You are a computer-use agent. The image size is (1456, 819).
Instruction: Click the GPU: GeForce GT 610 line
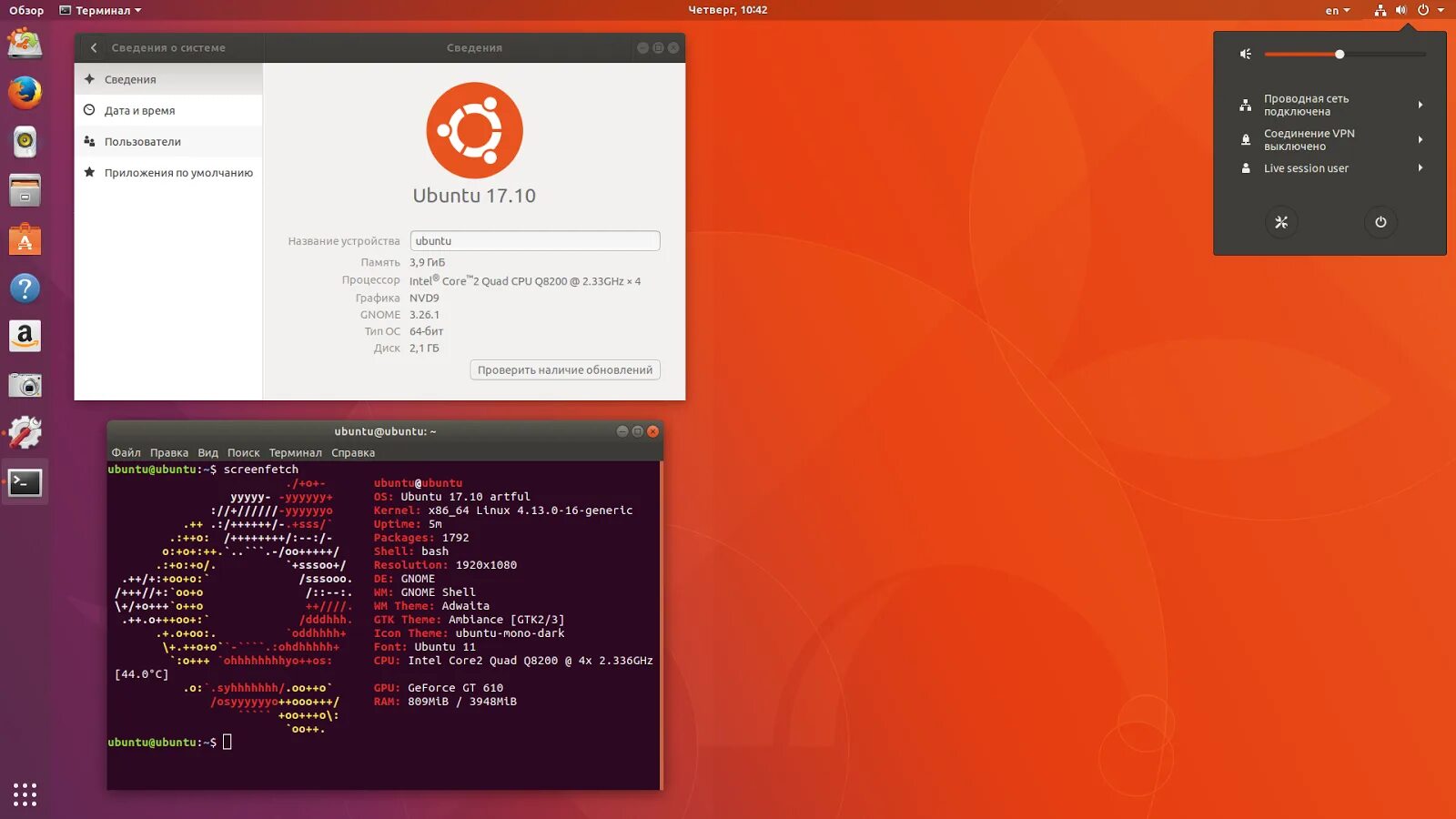point(439,688)
